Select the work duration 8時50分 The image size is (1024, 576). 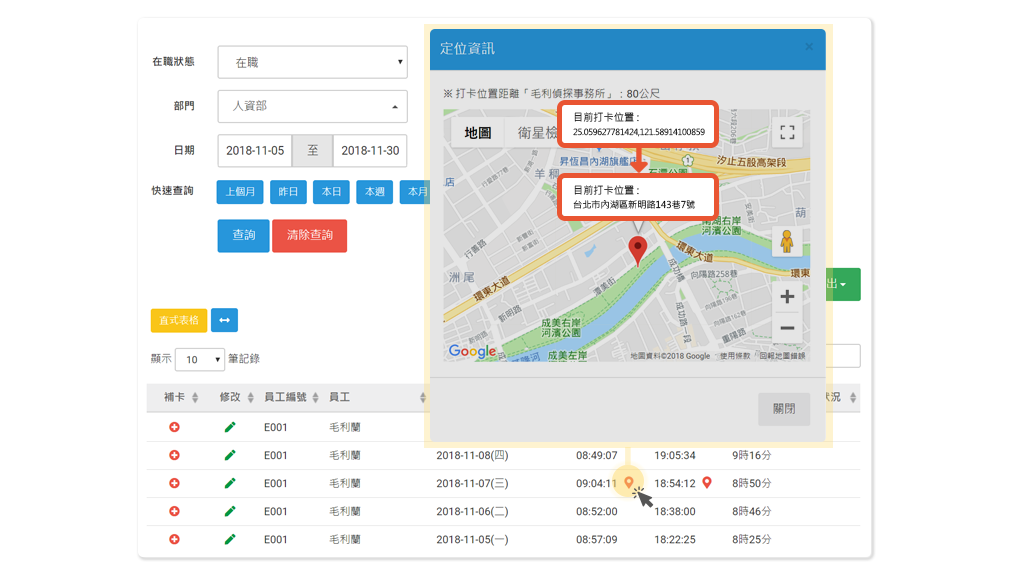[752, 483]
